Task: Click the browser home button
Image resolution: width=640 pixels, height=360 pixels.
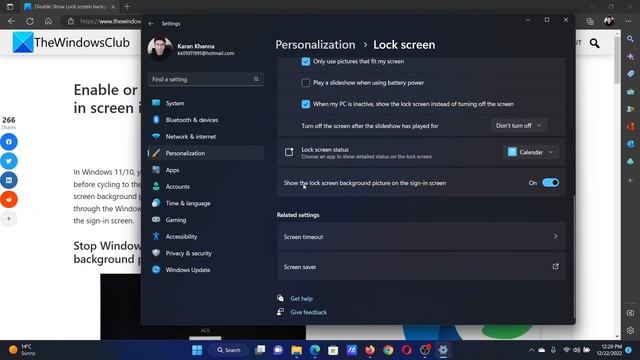Action: [x=48, y=21]
